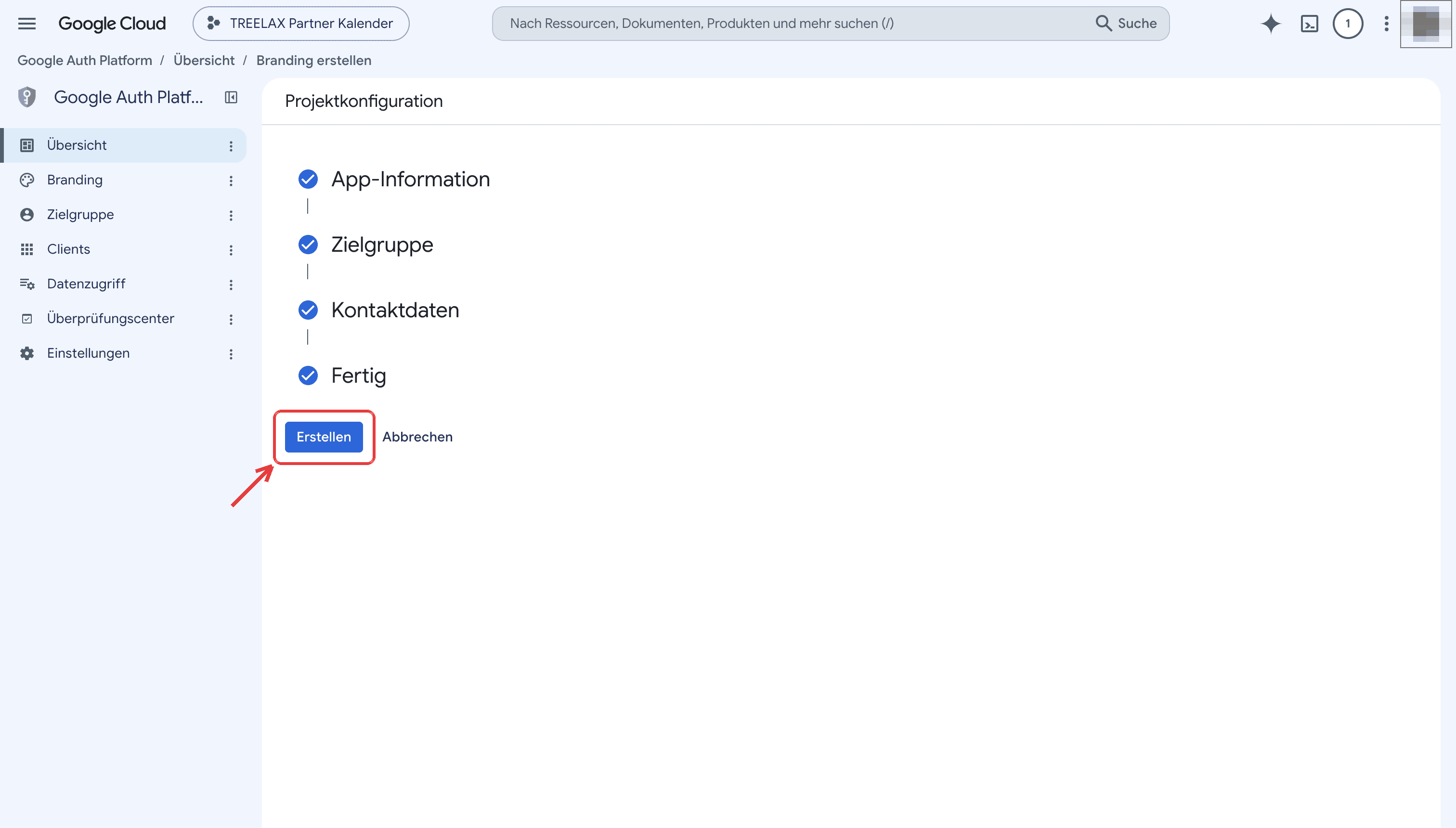Click the Abbrechen button

coord(417,437)
